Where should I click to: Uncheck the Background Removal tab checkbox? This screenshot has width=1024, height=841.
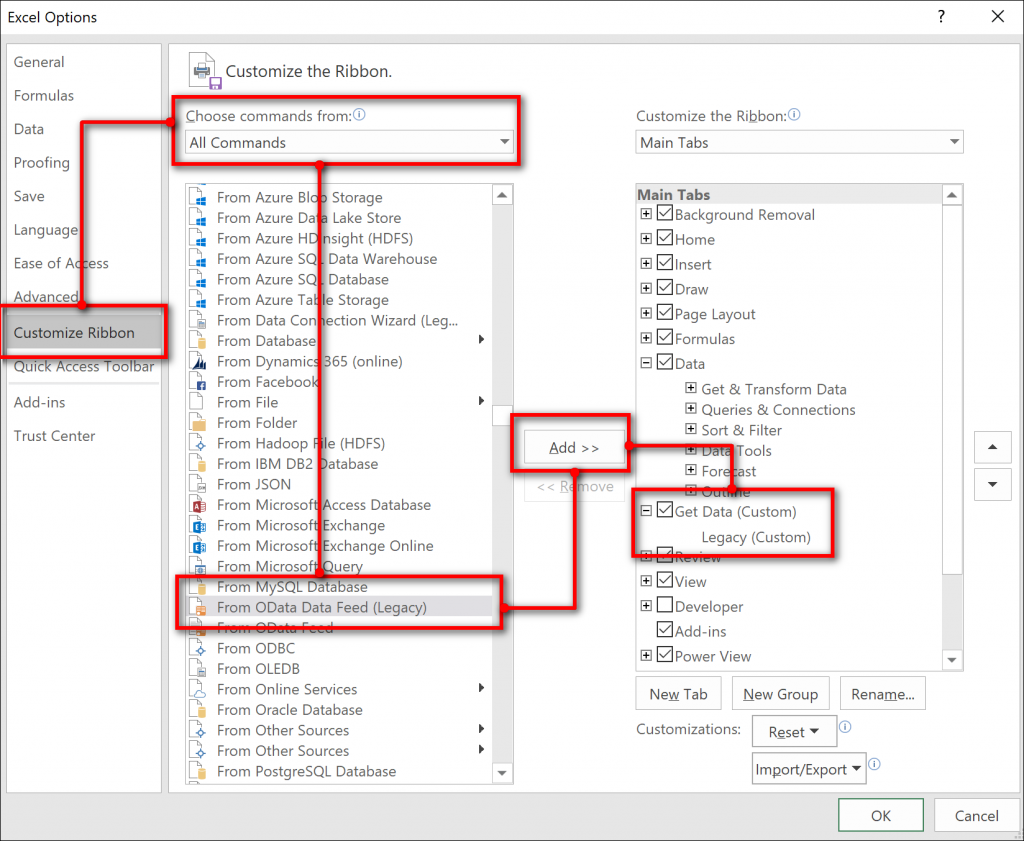click(665, 214)
